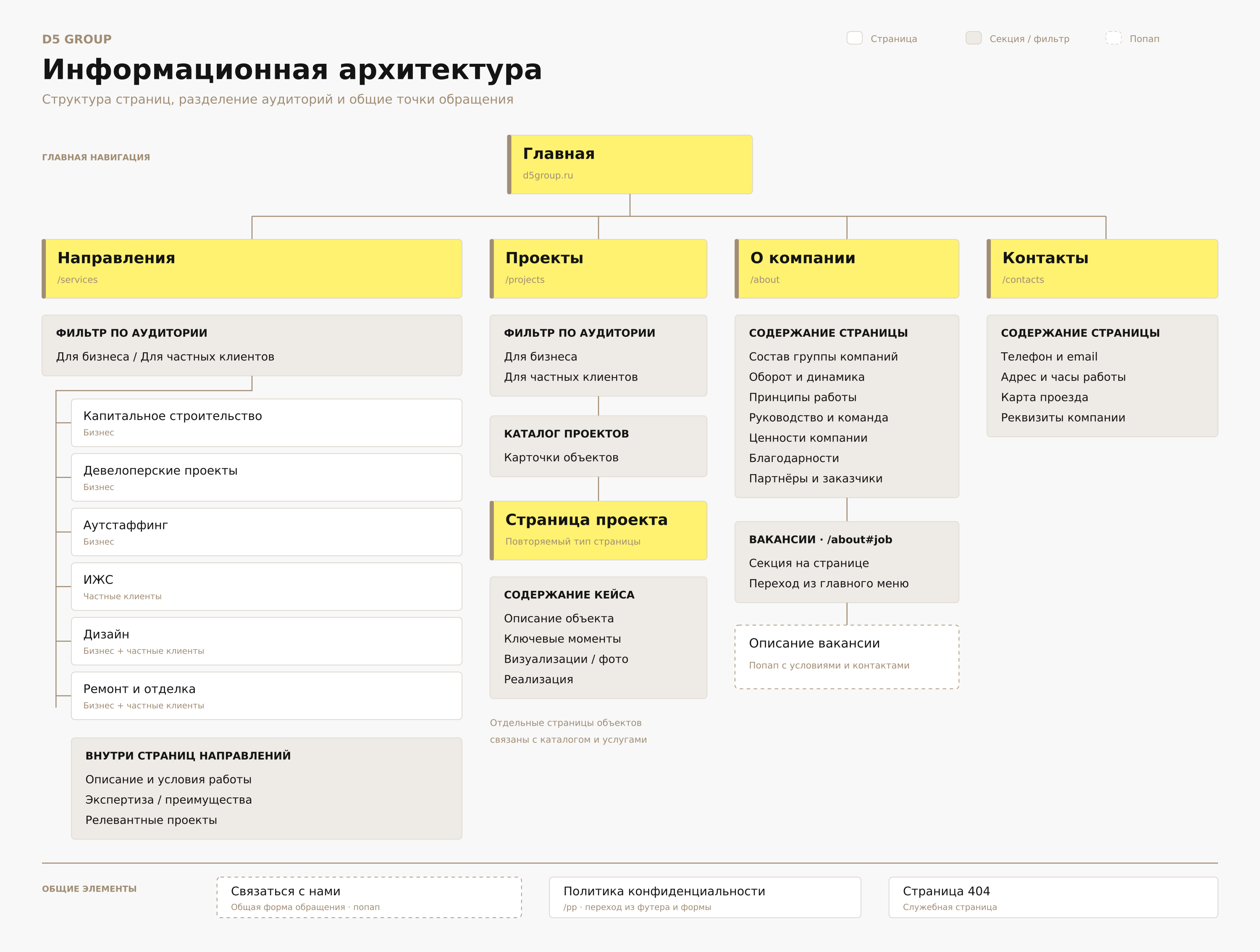Select the ИЖС card
The height and width of the screenshot is (952, 1260).
[x=266, y=587]
